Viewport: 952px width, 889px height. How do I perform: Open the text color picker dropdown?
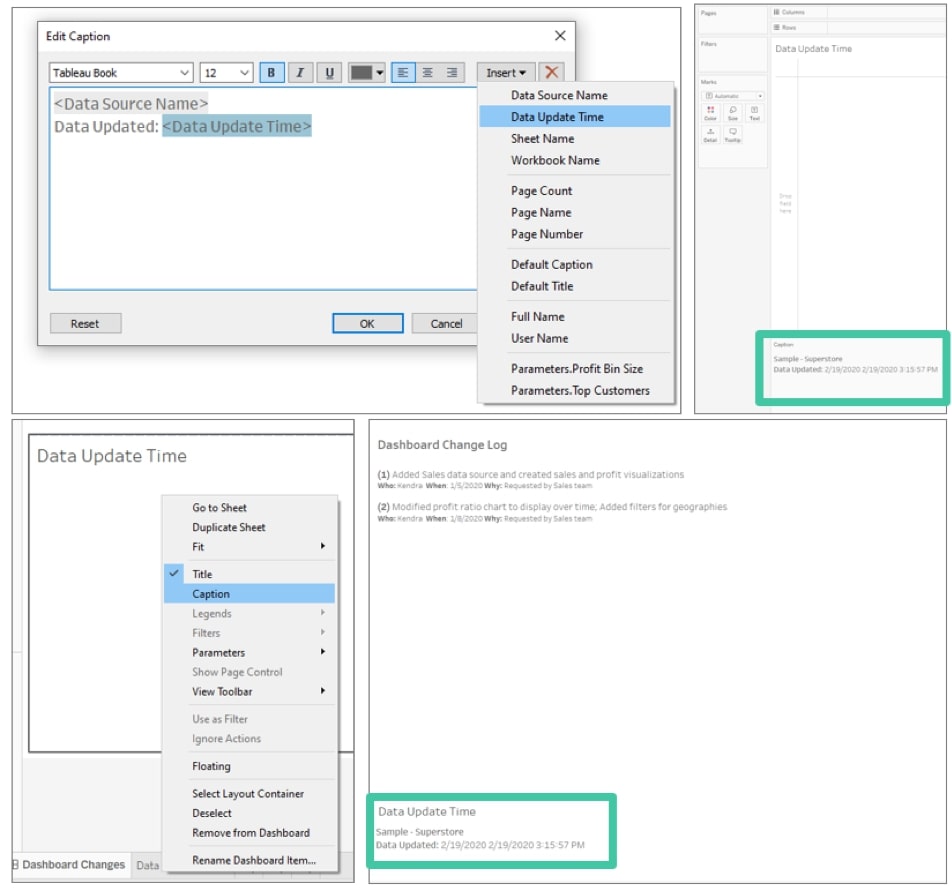point(367,73)
